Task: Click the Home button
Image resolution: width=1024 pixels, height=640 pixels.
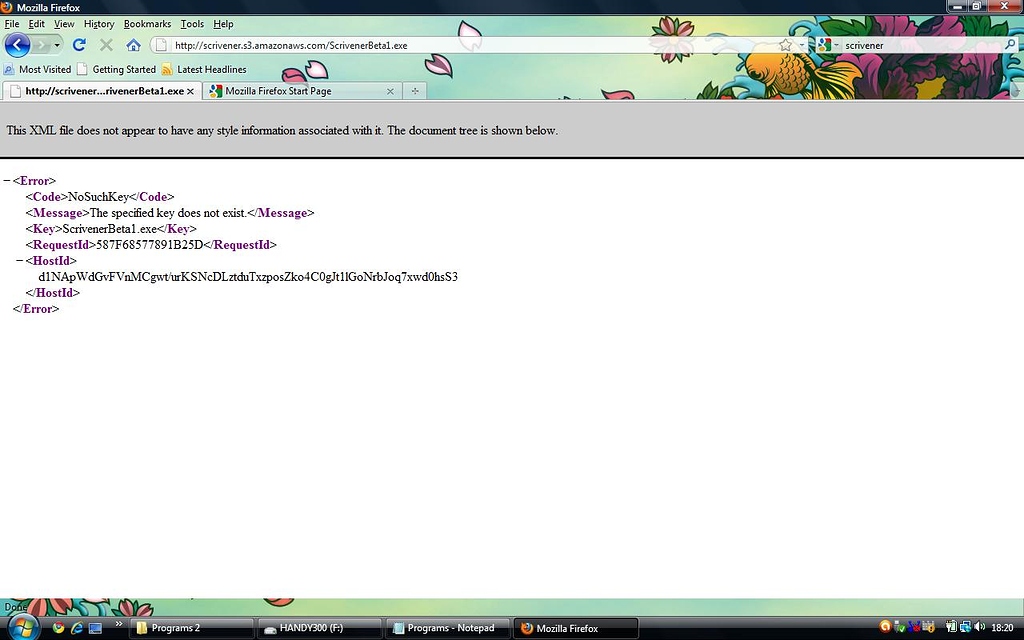Action: pyautogui.click(x=133, y=44)
